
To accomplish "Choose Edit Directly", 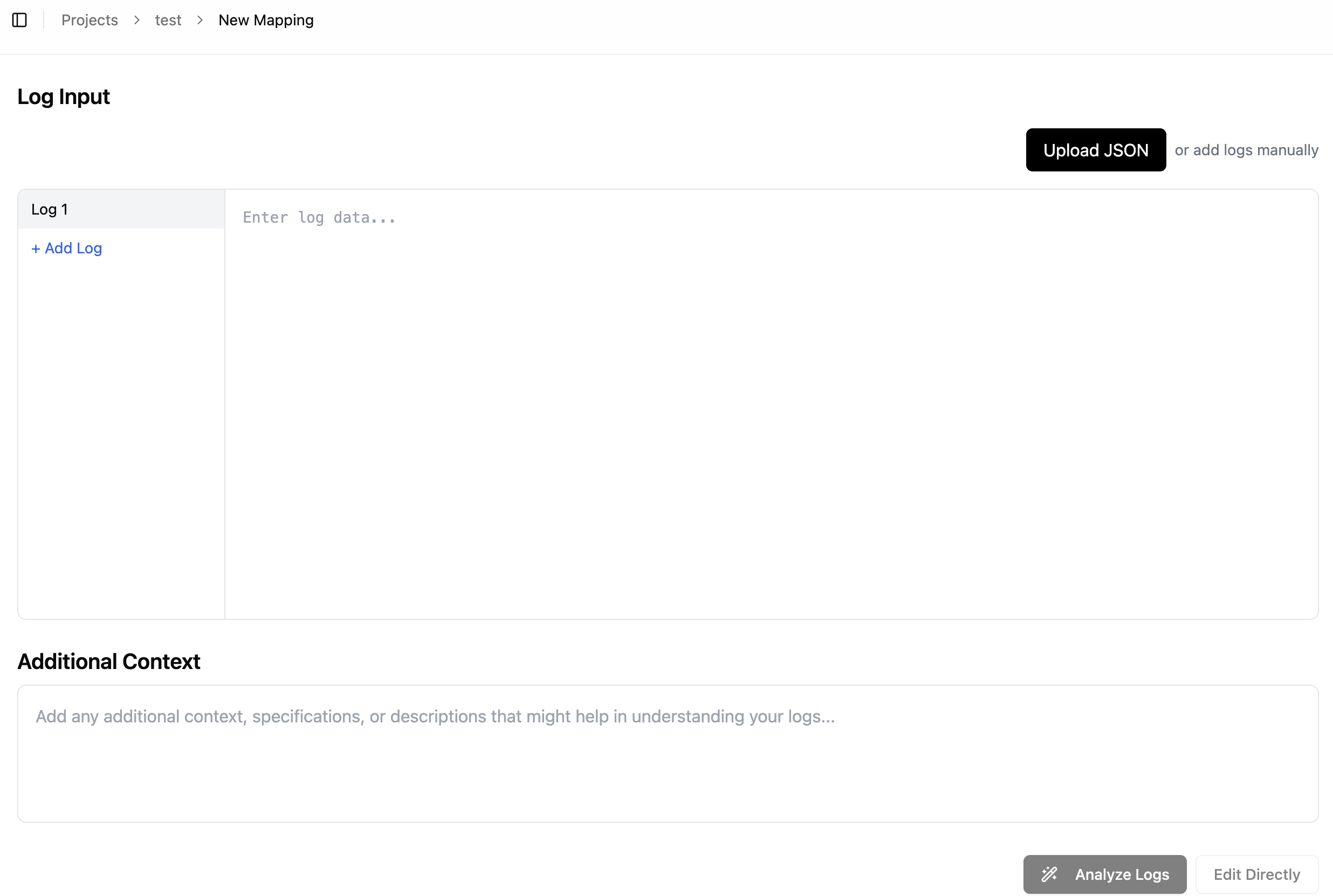I will coord(1256,874).
